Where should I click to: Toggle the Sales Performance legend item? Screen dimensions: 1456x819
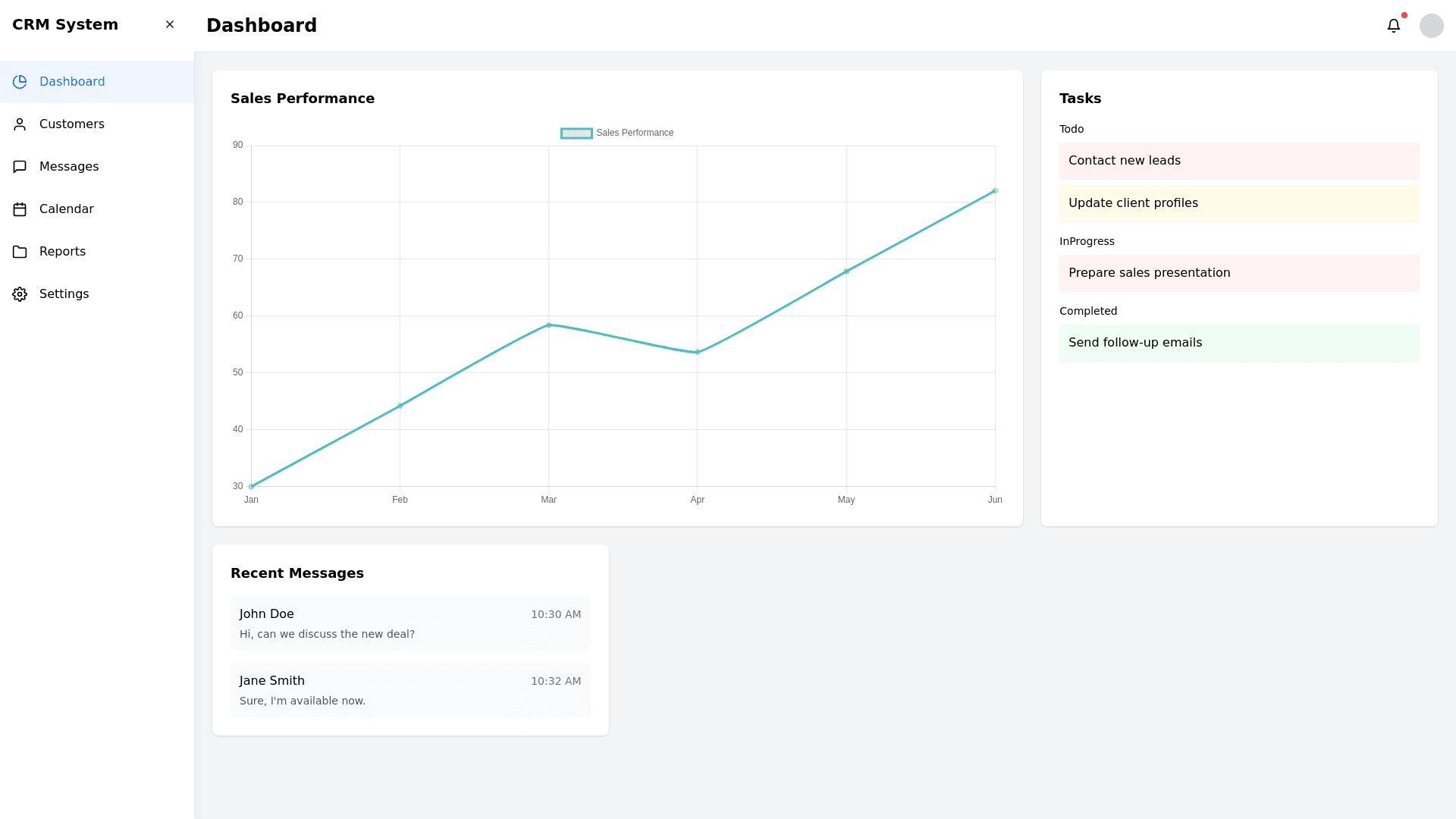pyautogui.click(x=617, y=133)
